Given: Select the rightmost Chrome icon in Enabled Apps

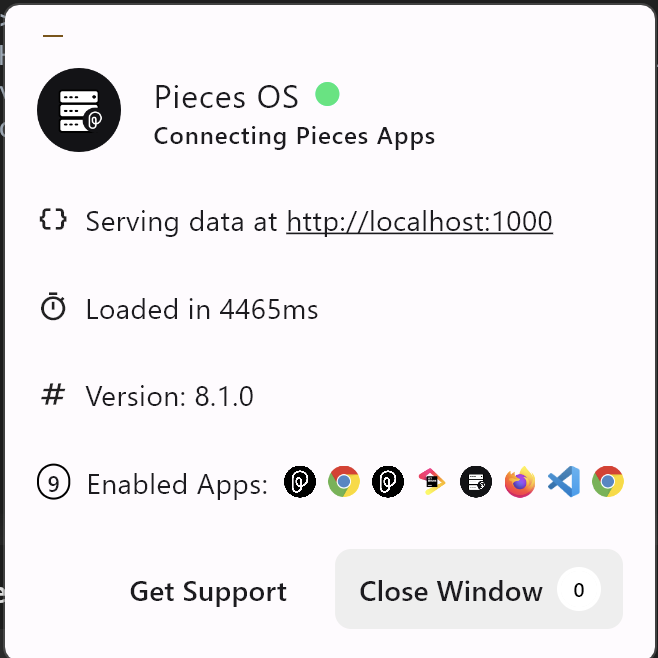Looking at the screenshot, I should point(608,482).
